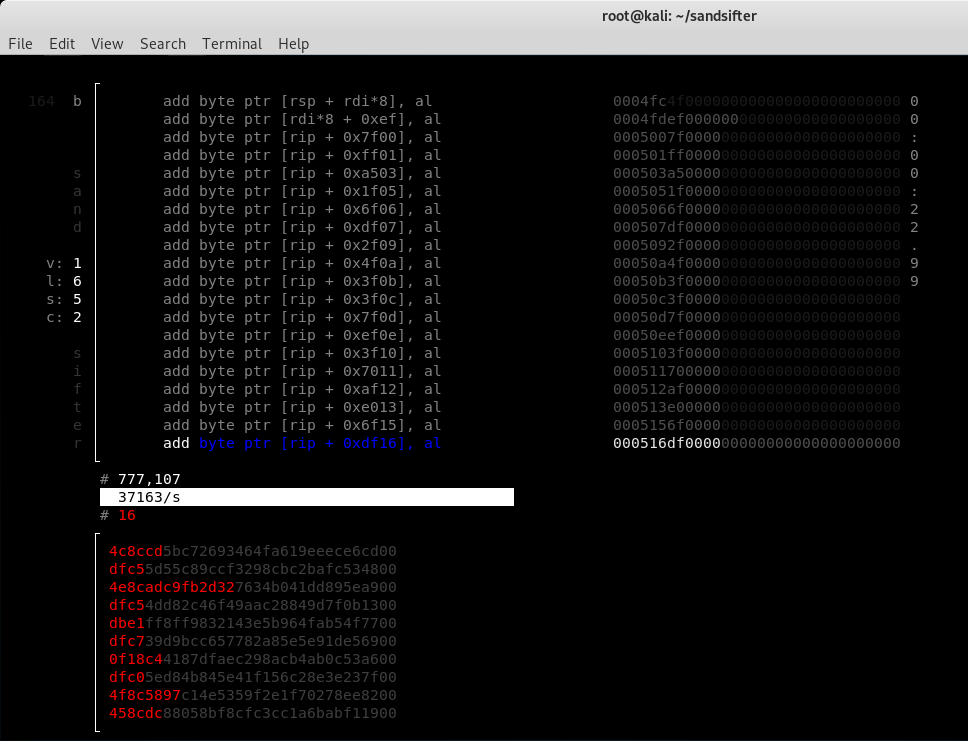The image size is (968, 741).
Task: Click the root@kali: ~/sandsifter title bar
Action: coord(680,15)
